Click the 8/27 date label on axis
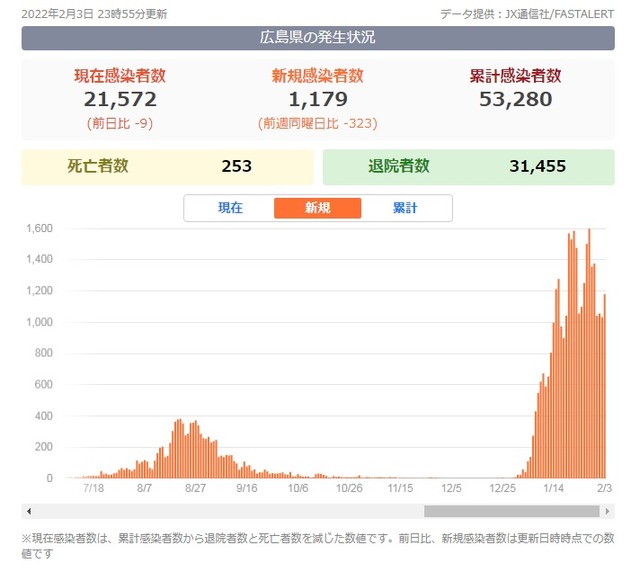This screenshot has width=640, height=572. coord(195,488)
